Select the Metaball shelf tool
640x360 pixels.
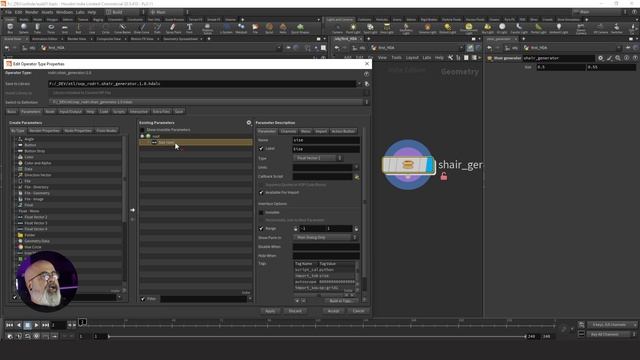(241, 28)
